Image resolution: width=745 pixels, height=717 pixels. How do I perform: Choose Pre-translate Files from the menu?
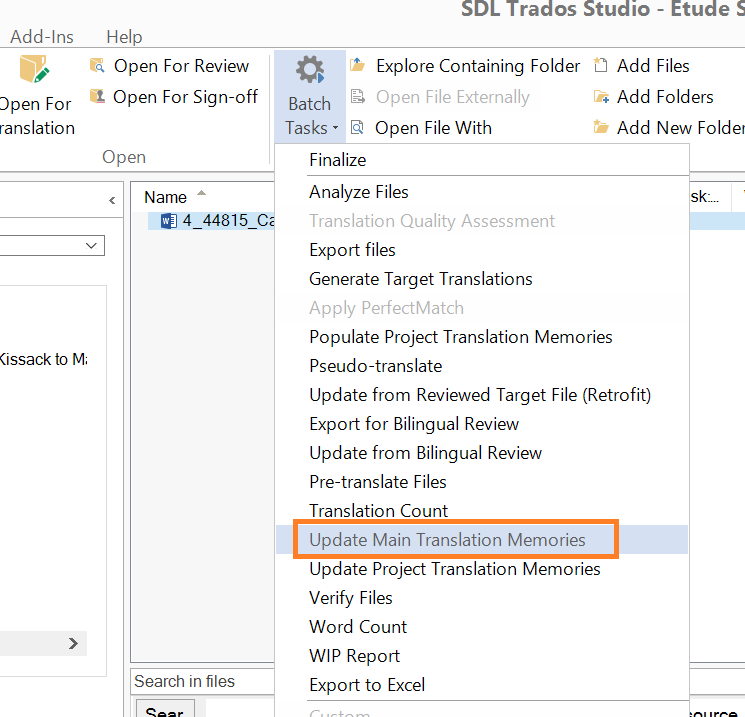click(378, 482)
